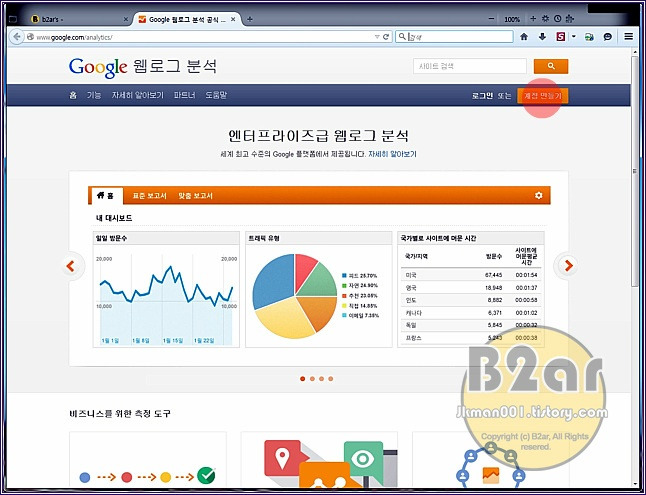Select the third carousel dot
The width and height of the screenshot is (646, 495).
(x=321, y=379)
